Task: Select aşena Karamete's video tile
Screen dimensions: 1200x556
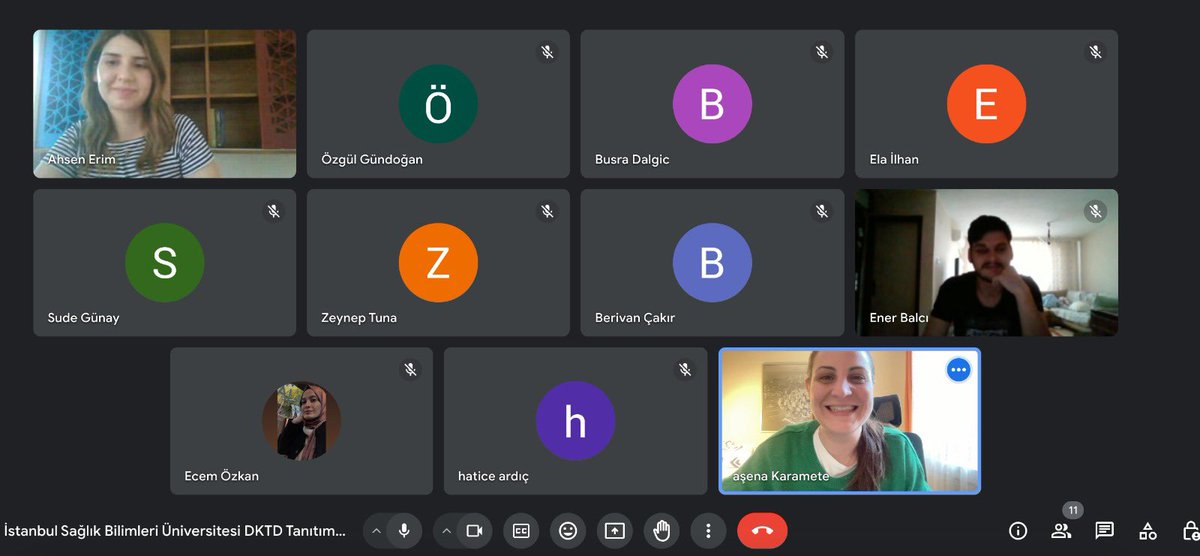Action: (850, 421)
